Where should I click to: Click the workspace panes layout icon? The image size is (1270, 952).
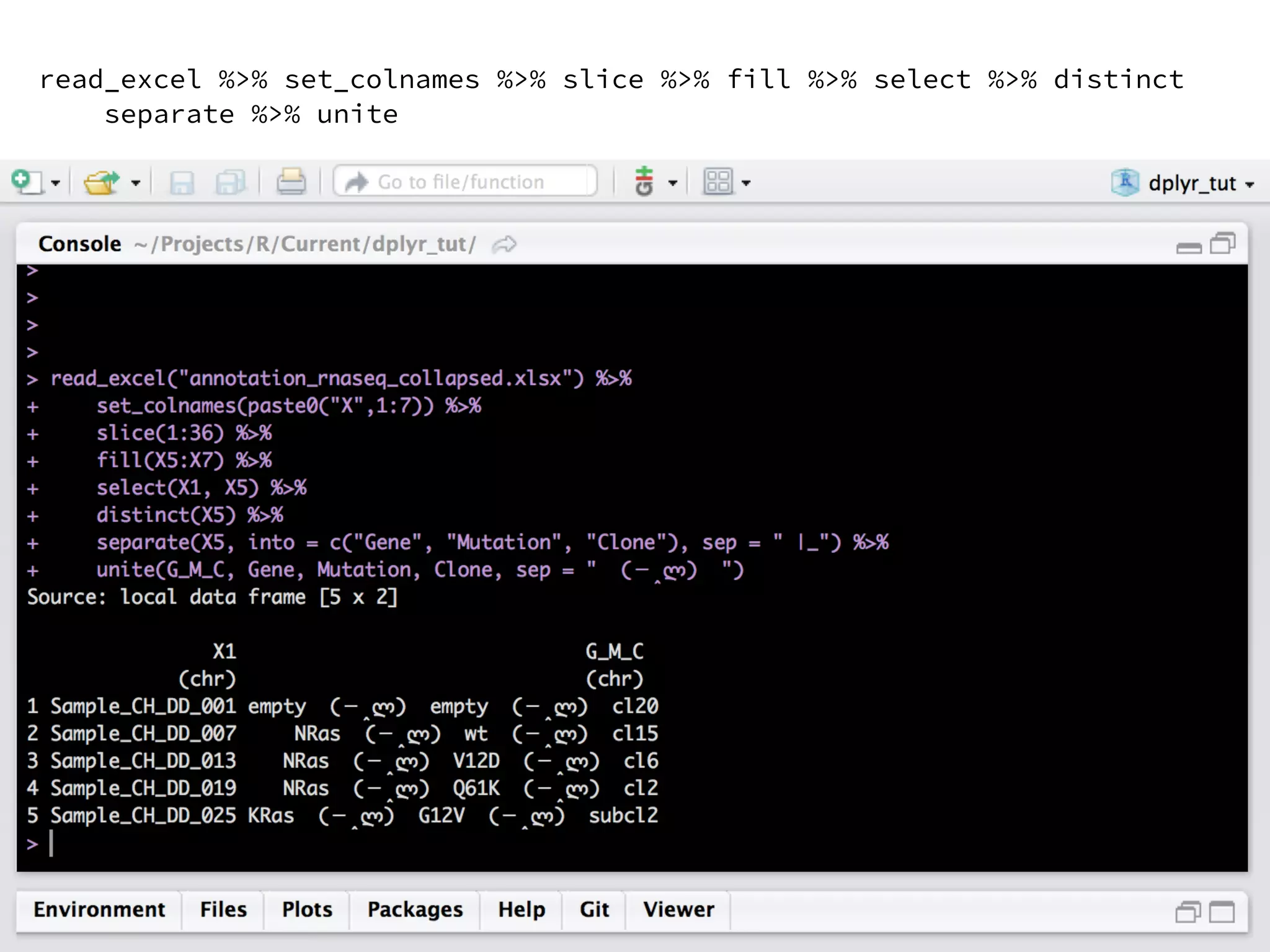pos(718,182)
